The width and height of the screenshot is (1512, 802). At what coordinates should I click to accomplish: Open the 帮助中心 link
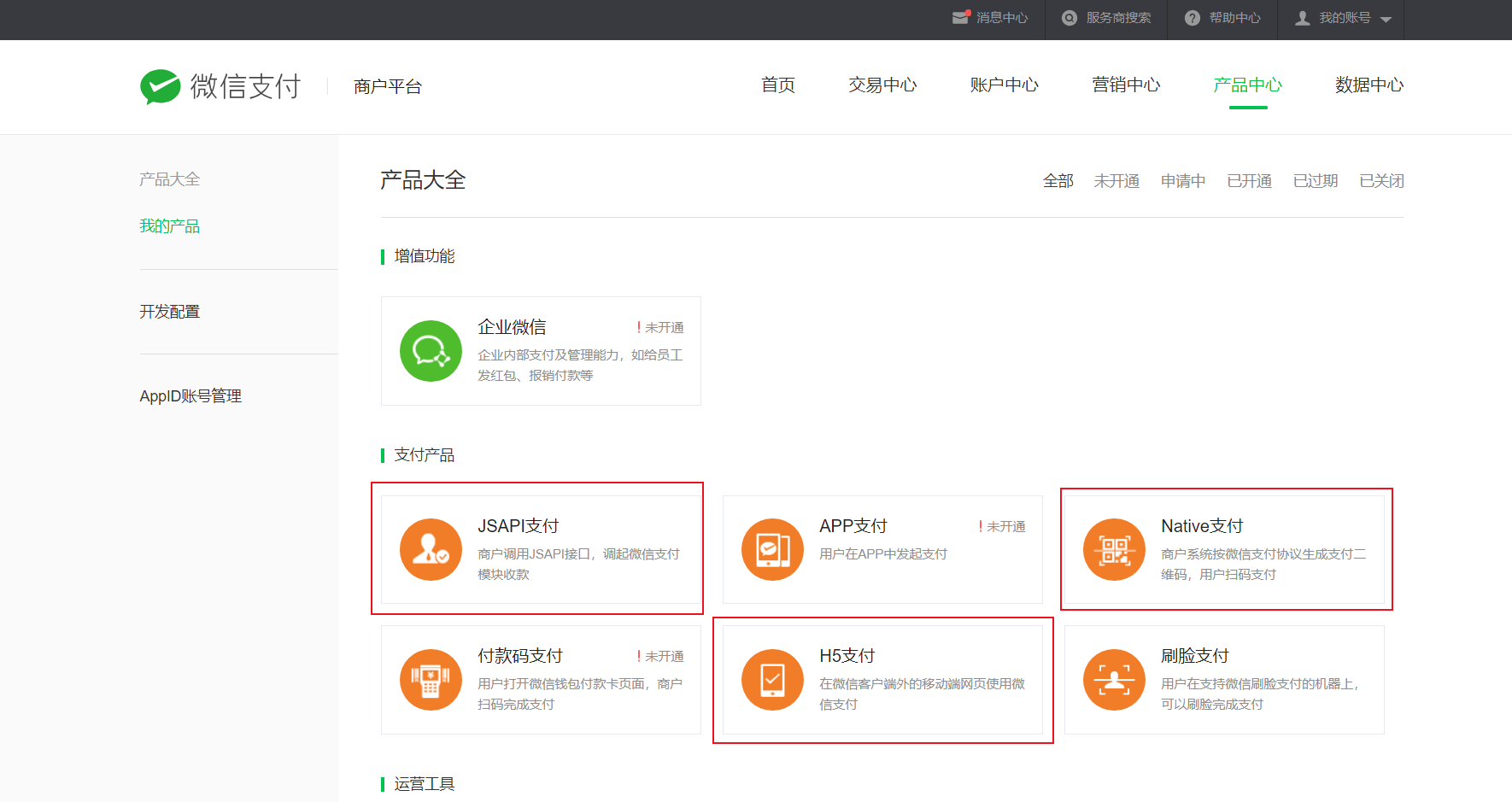1234,18
